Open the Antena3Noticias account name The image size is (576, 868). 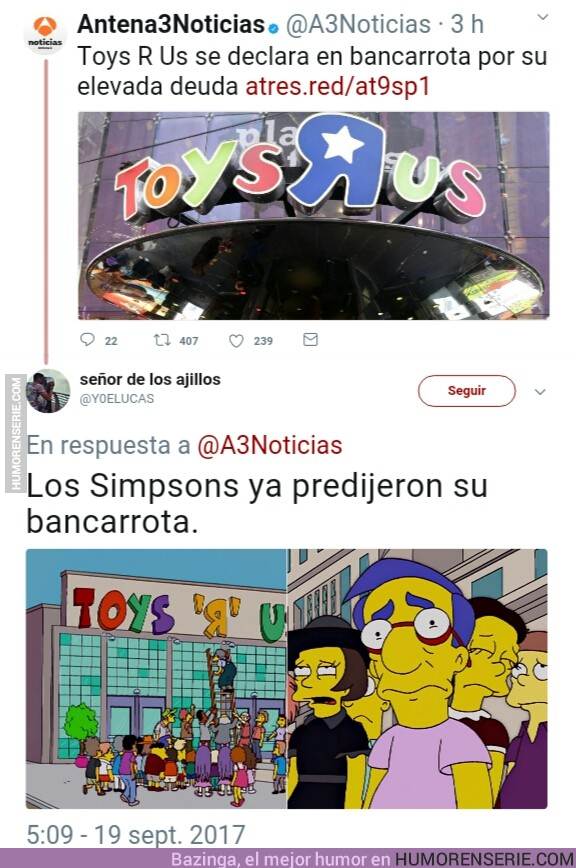point(171,24)
